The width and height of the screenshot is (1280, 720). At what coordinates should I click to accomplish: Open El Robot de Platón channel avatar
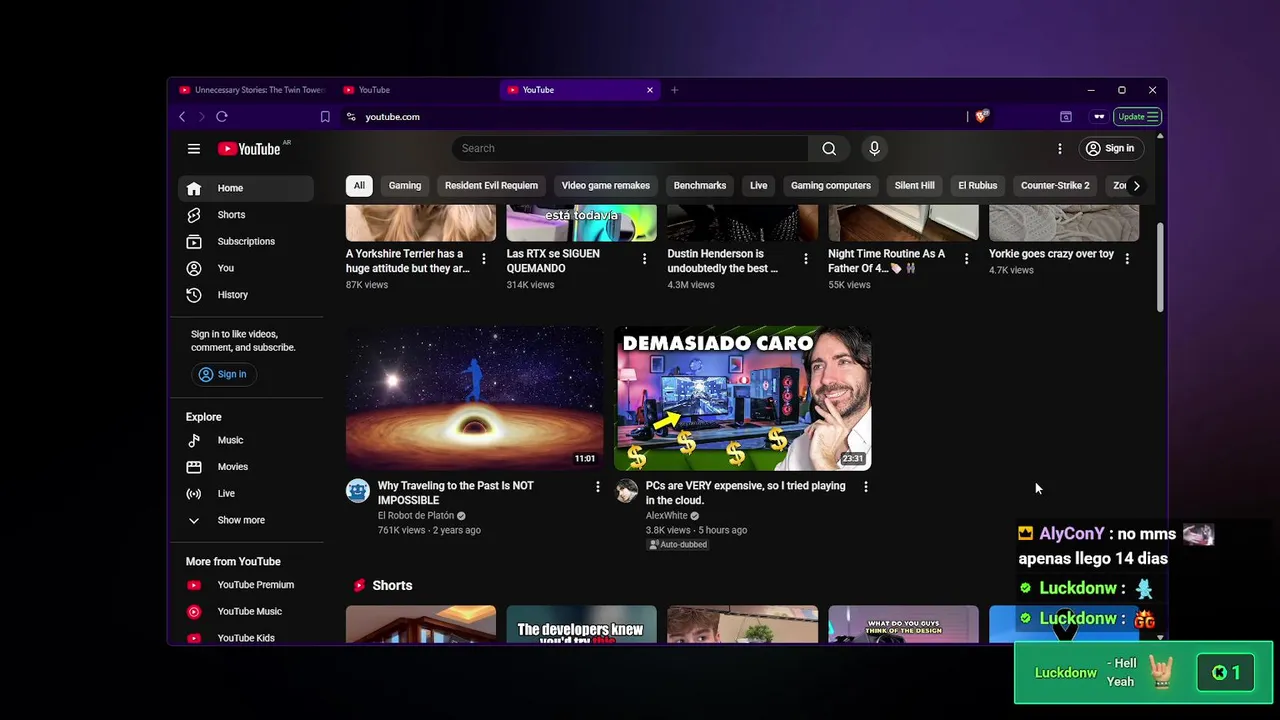358,491
